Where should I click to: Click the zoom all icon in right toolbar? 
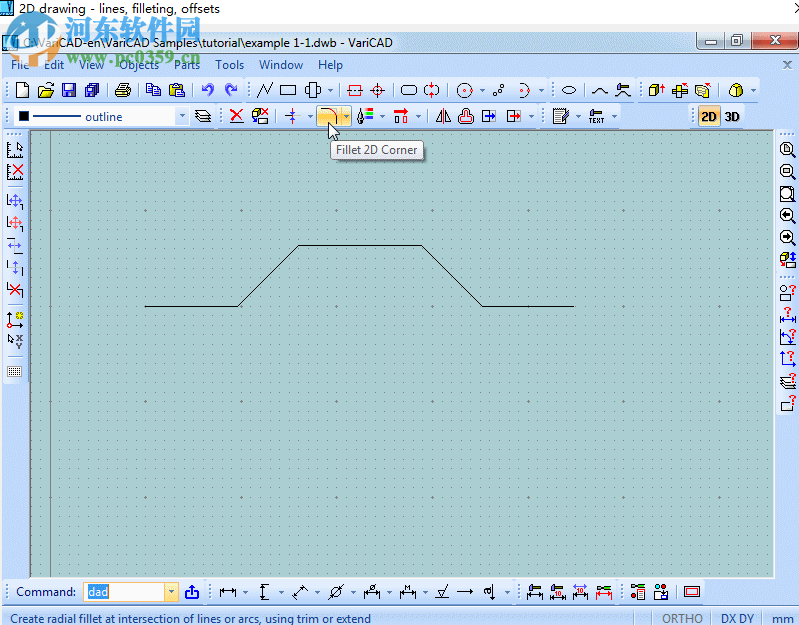click(787, 194)
